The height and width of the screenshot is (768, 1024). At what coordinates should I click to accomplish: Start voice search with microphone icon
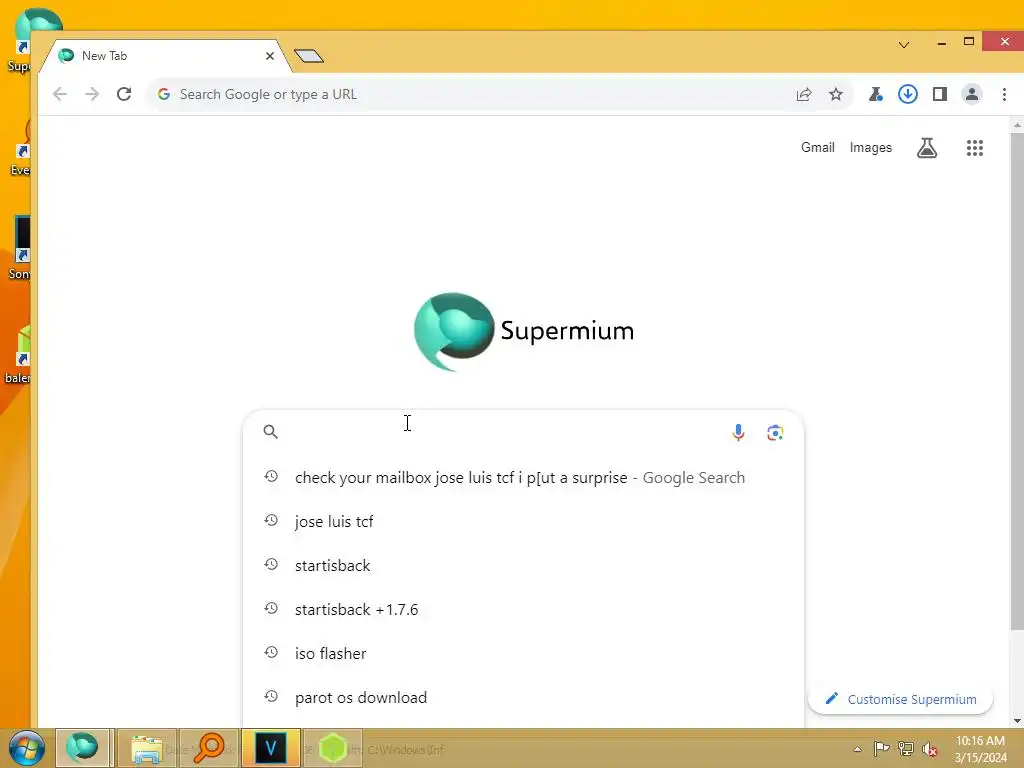tap(738, 432)
